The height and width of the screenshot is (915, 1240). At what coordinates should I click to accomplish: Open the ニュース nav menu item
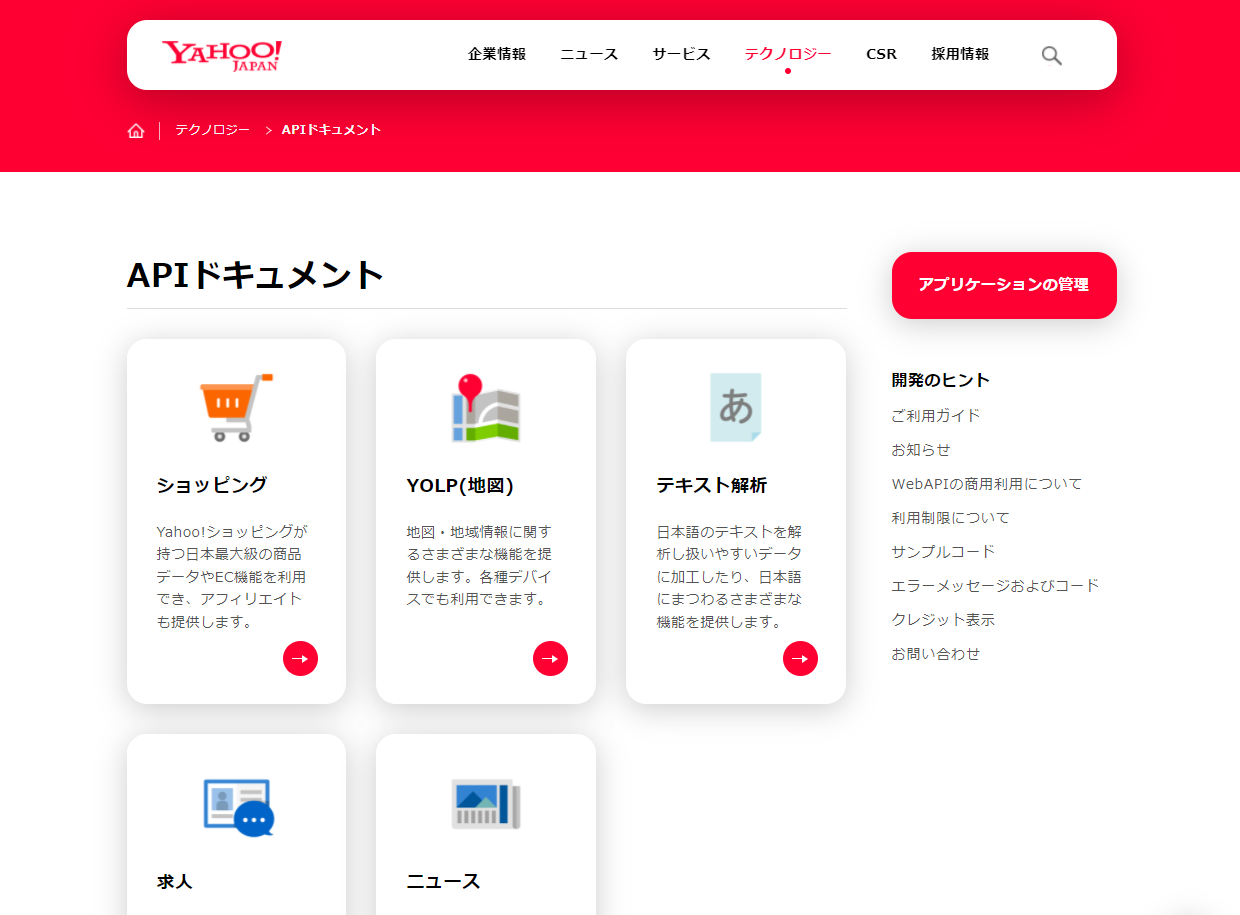[x=589, y=54]
